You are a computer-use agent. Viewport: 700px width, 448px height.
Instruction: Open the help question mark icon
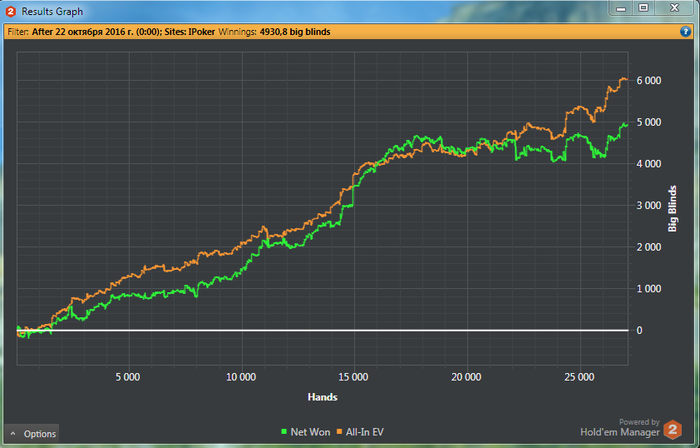click(x=685, y=32)
